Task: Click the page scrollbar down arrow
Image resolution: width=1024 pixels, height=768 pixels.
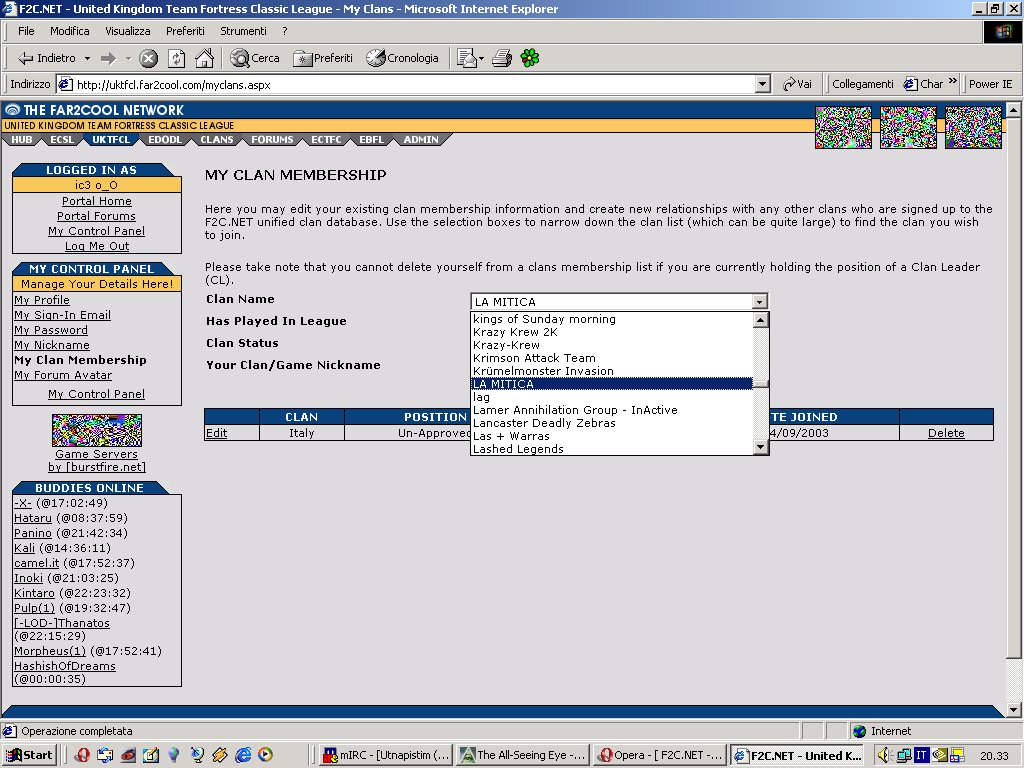Action: 1013,709
